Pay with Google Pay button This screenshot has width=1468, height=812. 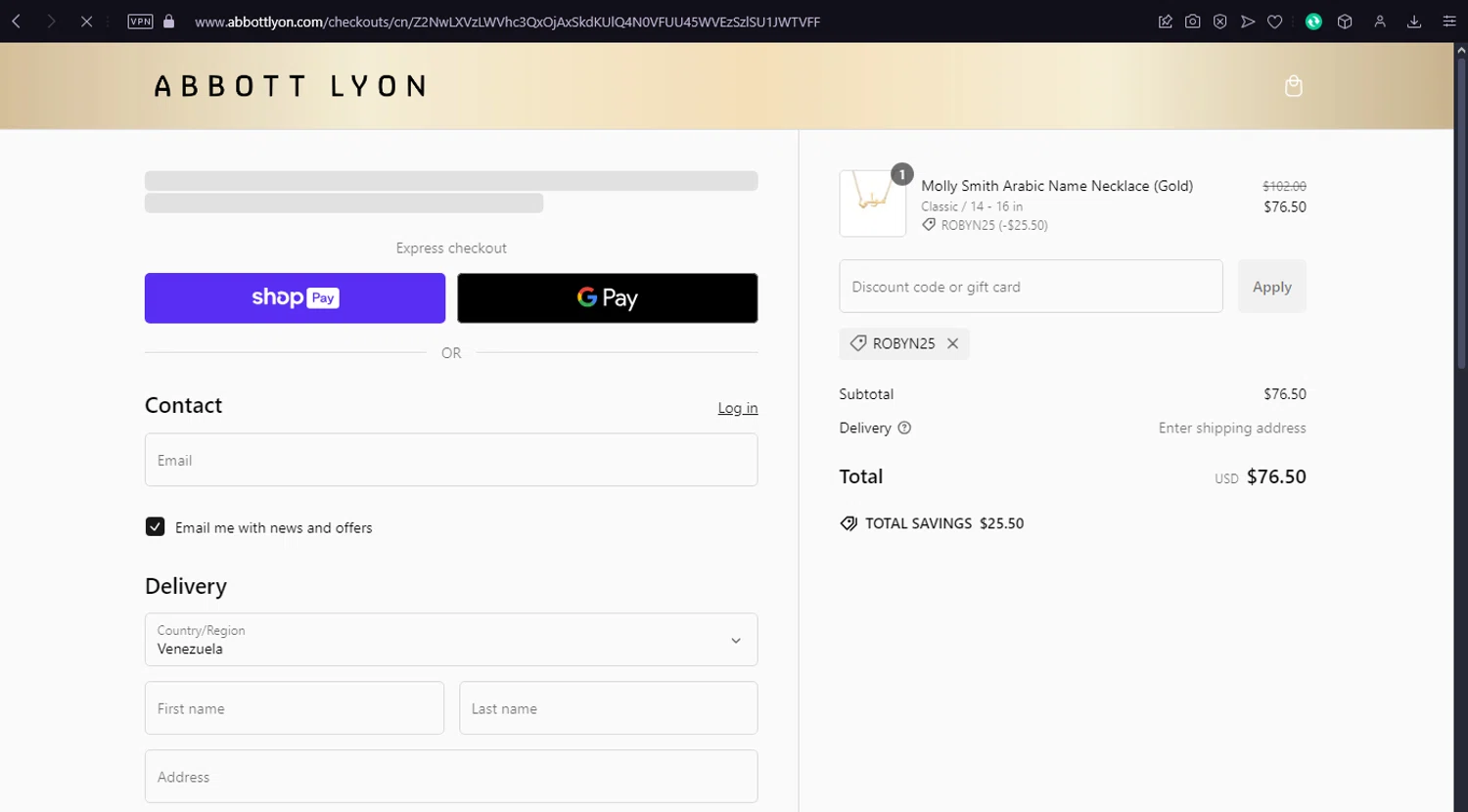click(608, 297)
